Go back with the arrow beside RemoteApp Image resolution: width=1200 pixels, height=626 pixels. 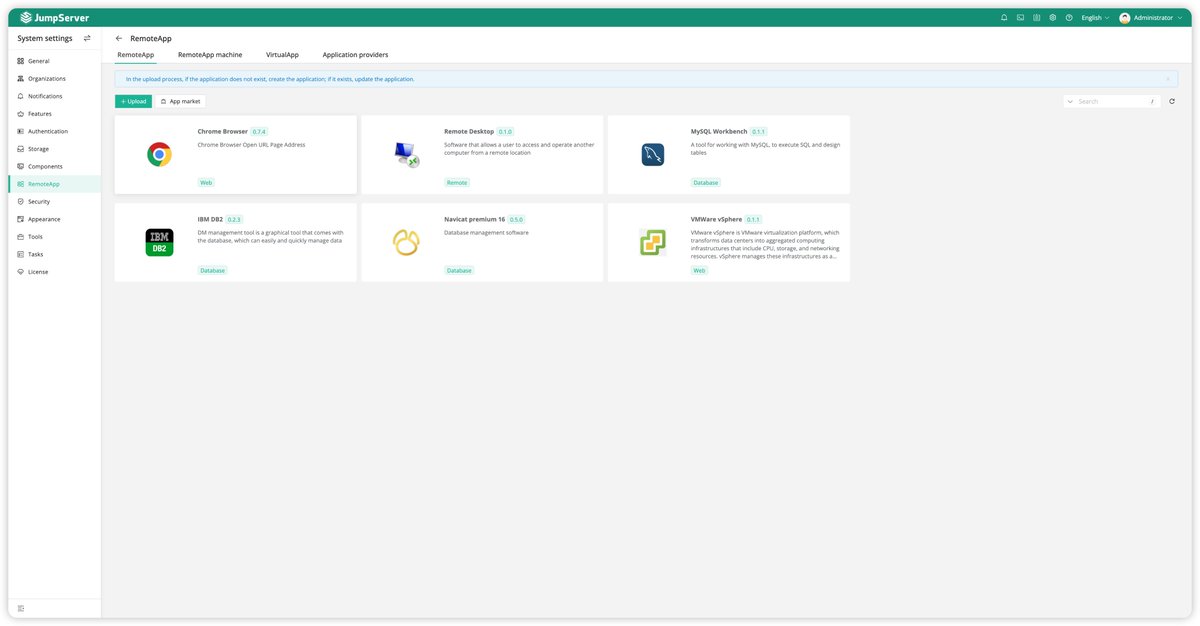pyautogui.click(x=119, y=38)
